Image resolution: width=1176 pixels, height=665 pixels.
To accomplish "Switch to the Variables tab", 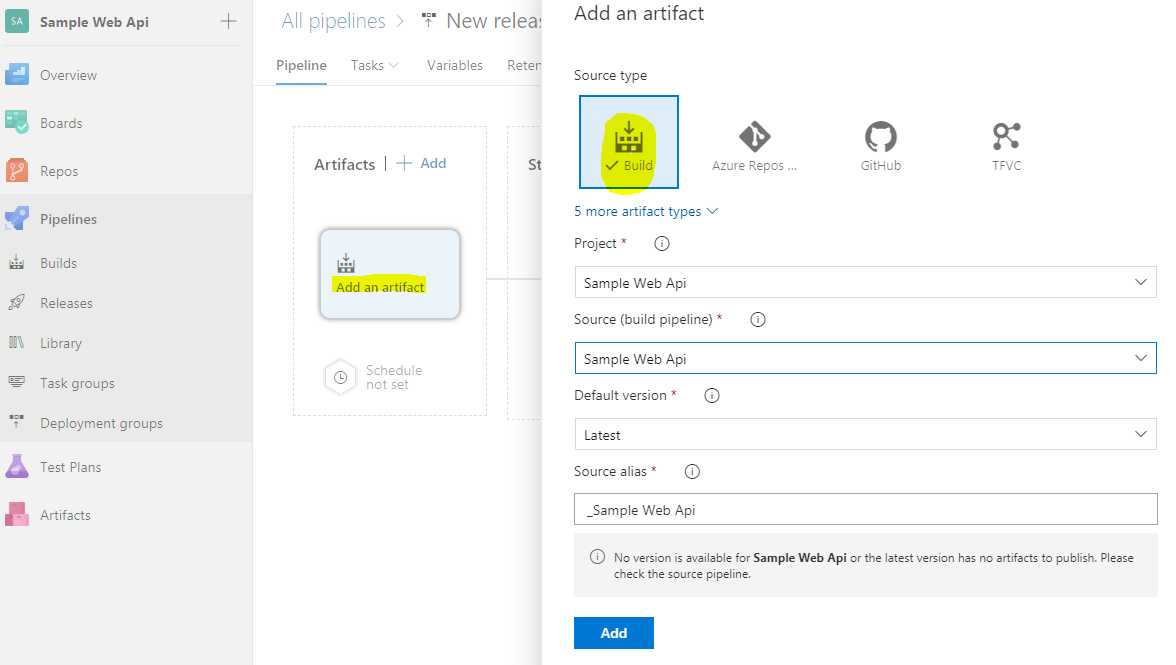I will [454, 65].
